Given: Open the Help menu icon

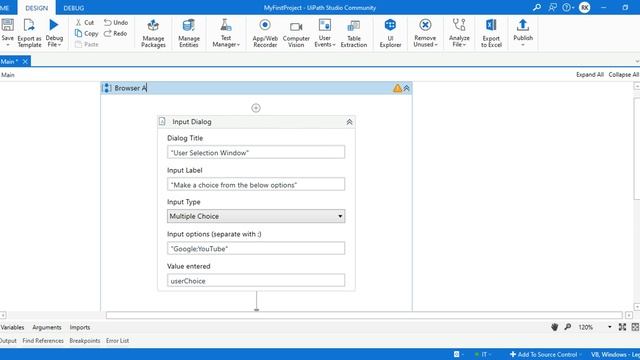Looking at the screenshot, I should click(x=567, y=7).
